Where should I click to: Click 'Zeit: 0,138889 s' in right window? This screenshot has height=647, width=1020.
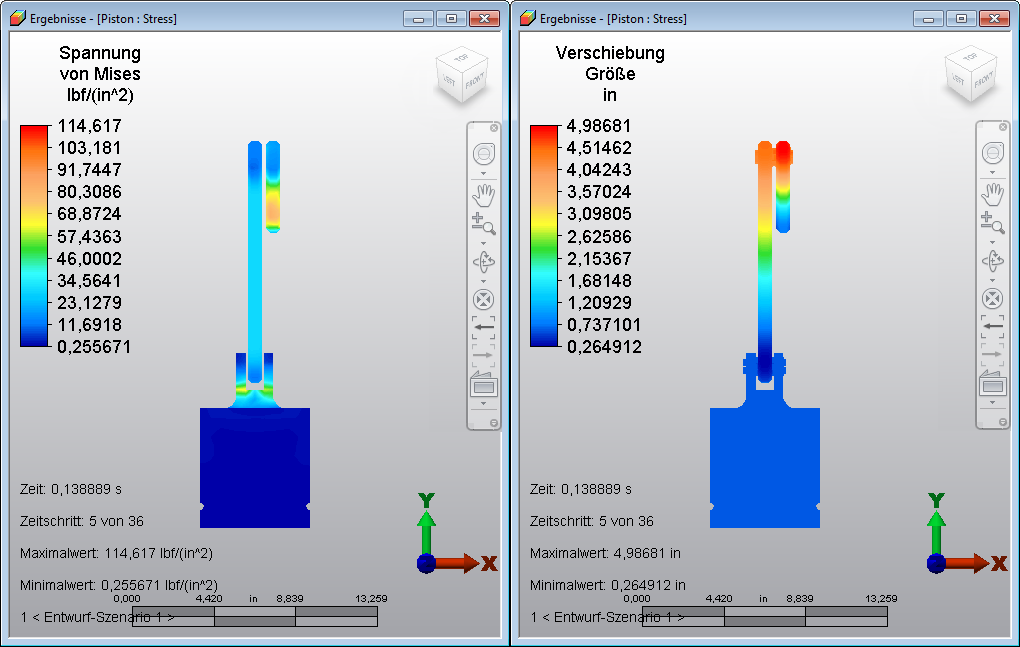tap(581, 489)
